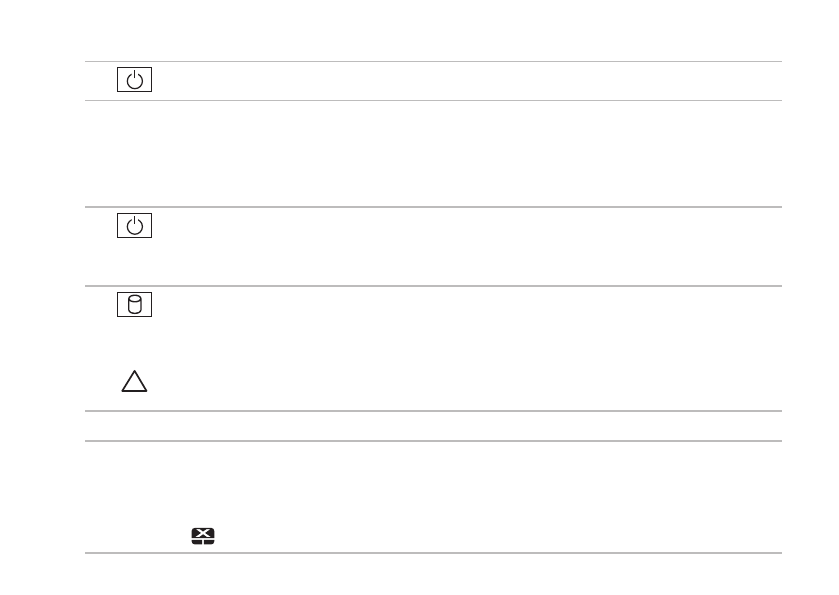Click the blank area right of the caution triangle
Screen dimensions: 839x595
click(460, 381)
